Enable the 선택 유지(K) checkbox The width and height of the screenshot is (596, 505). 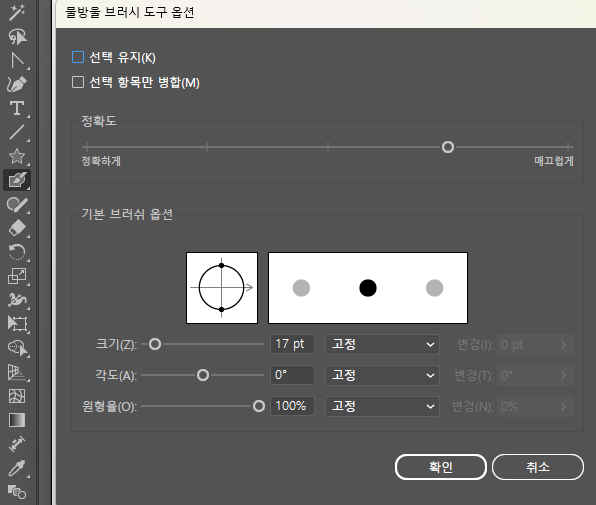pyautogui.click(x=78, y=57)
